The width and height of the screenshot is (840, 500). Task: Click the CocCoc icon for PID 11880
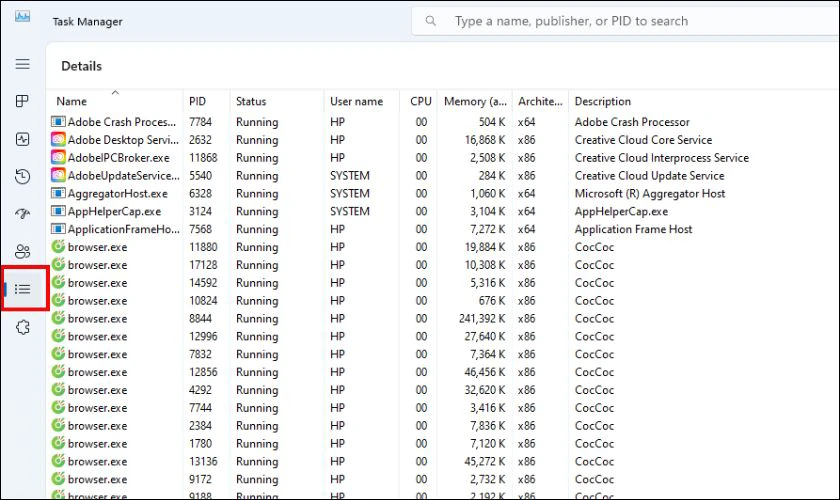coord(58,247)
